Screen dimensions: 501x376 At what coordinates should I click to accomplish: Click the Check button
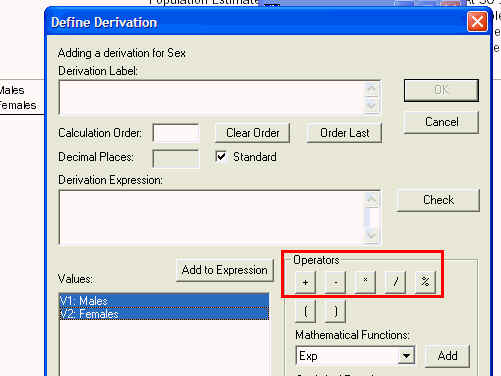click(438, 200)
